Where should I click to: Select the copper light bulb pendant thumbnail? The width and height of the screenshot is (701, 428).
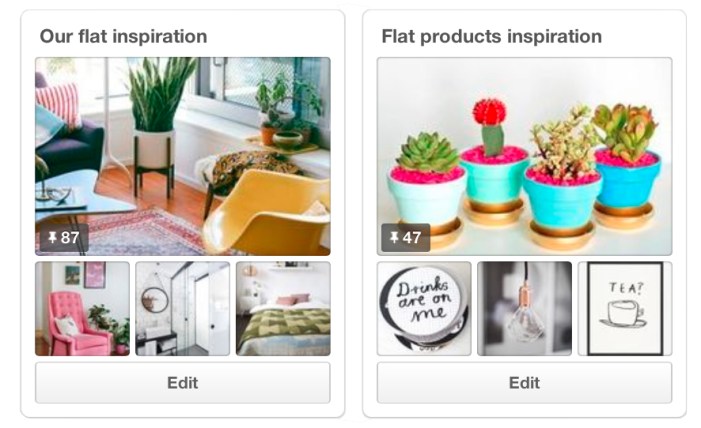(524, 309)
